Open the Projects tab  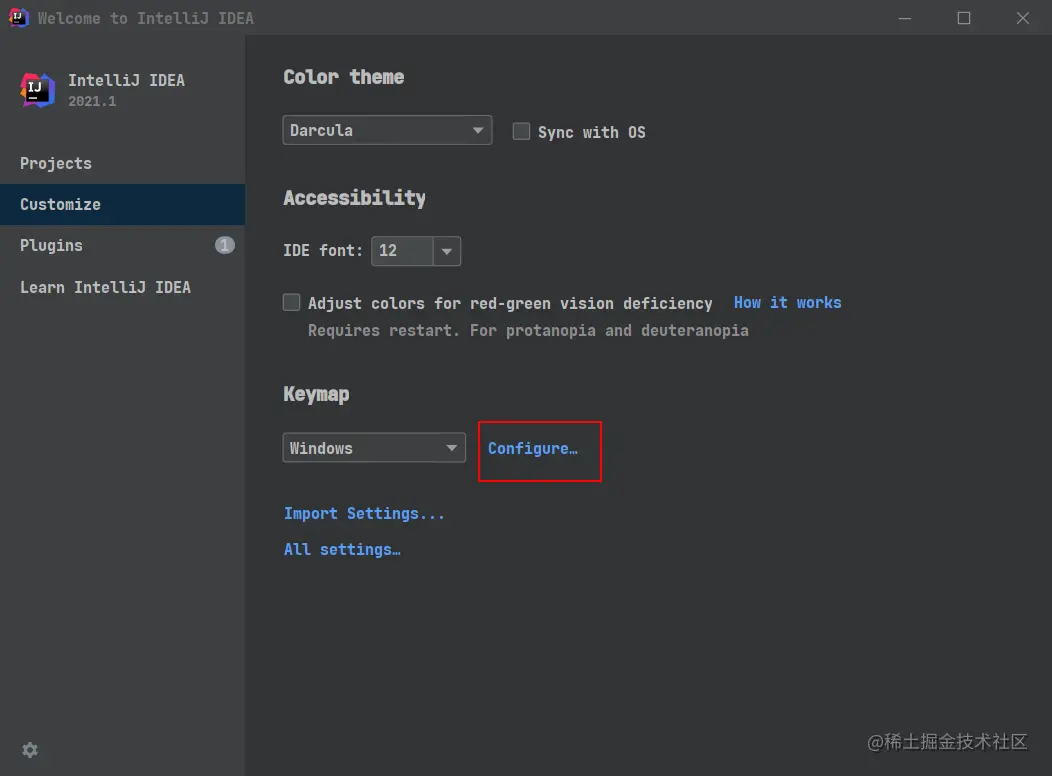point(122,164)
